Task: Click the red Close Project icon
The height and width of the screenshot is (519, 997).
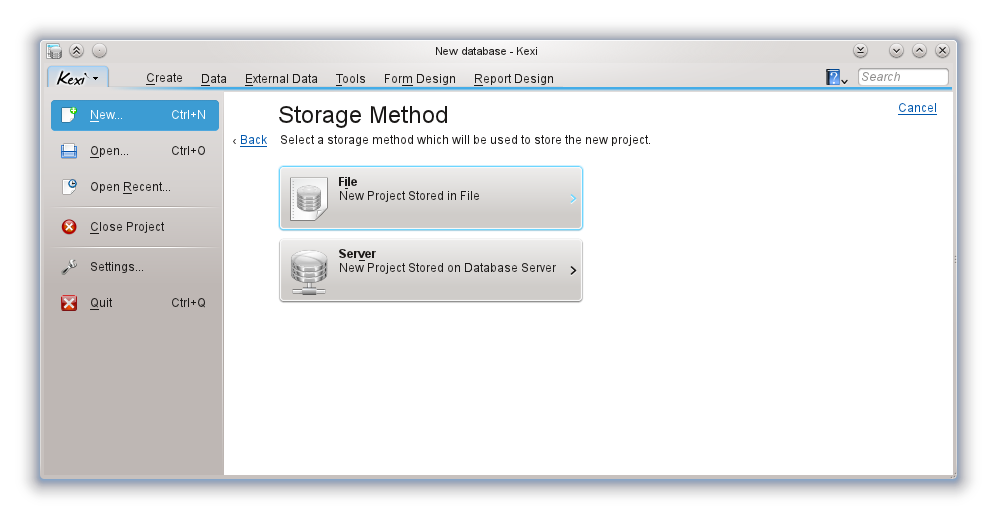Action: [x=69, y=227]
